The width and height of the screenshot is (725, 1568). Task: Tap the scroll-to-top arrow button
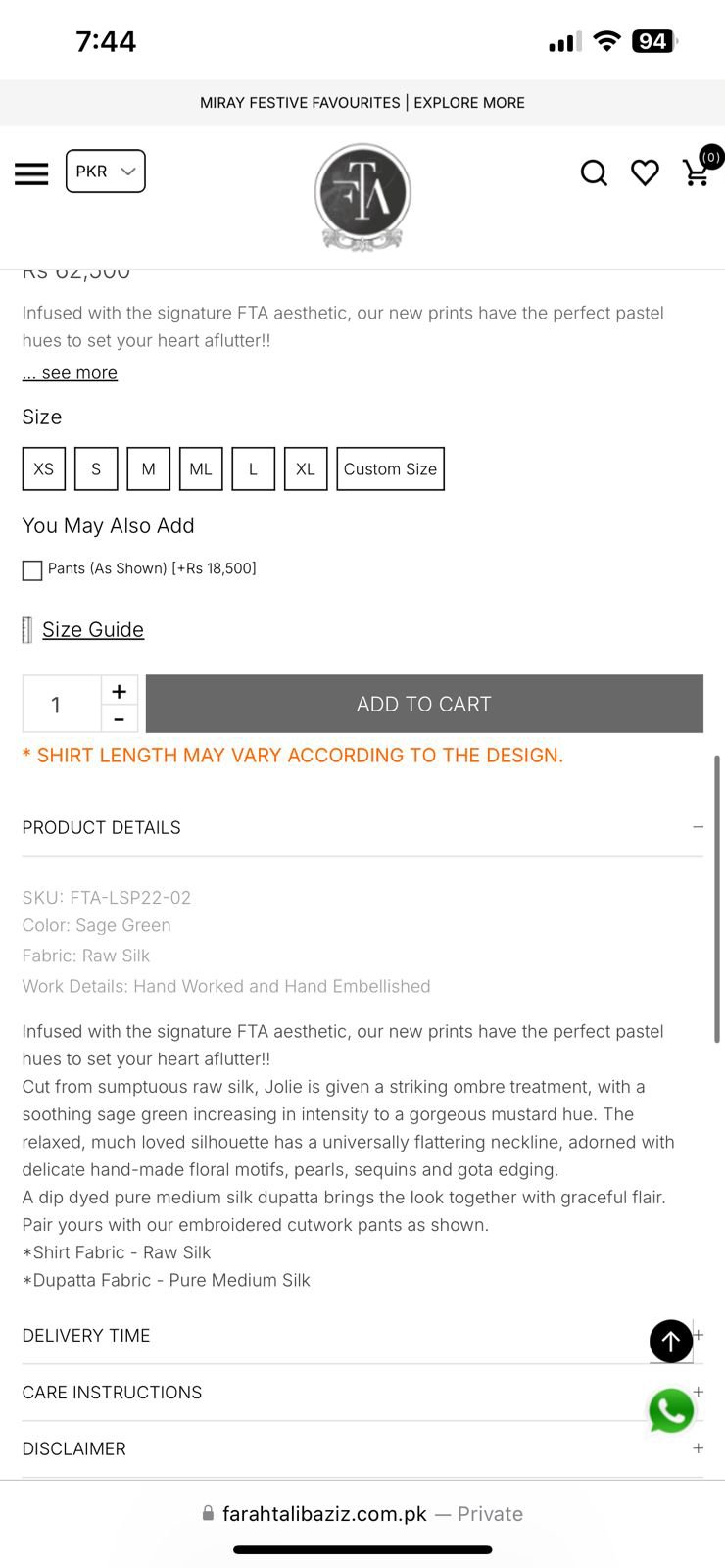(671, 1341)
